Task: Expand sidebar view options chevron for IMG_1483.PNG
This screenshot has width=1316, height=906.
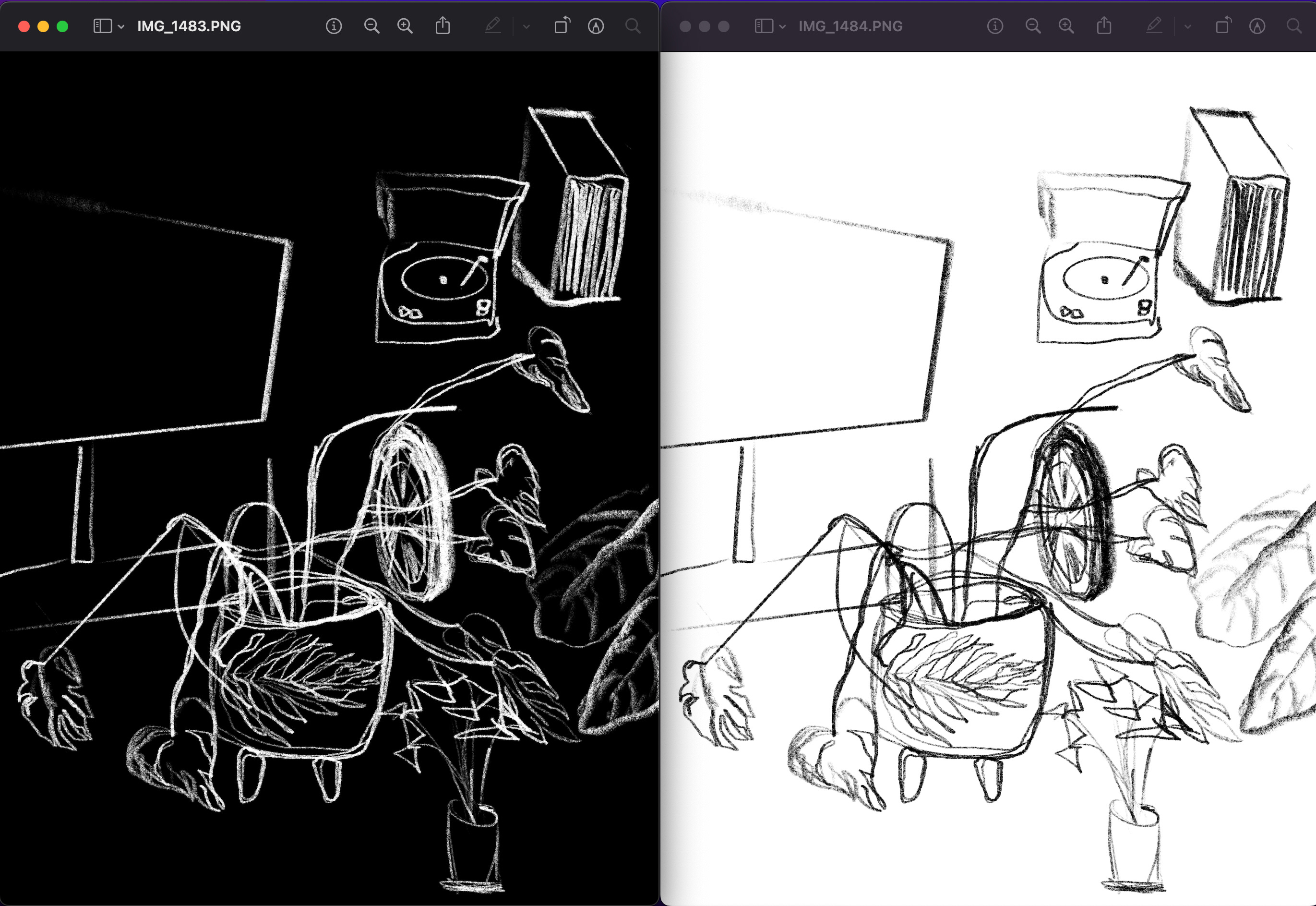Action: [121, 27]
